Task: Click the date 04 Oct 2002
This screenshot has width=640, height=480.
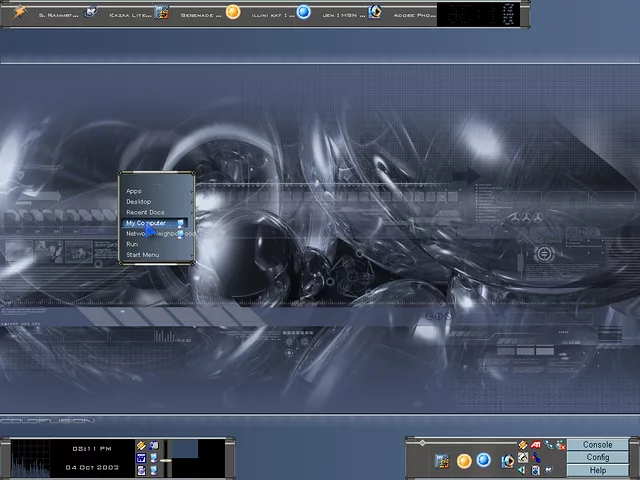Action: (x=92, y=467)
